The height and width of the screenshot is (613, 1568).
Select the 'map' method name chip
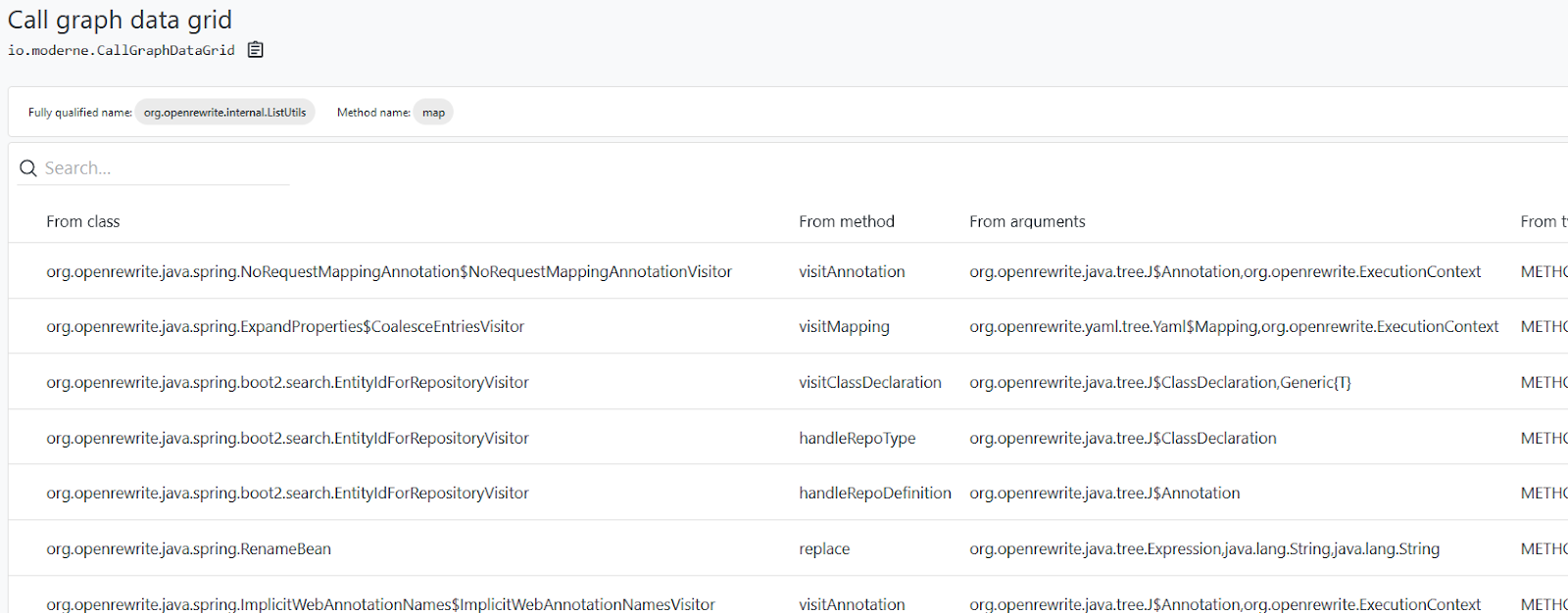433,113
